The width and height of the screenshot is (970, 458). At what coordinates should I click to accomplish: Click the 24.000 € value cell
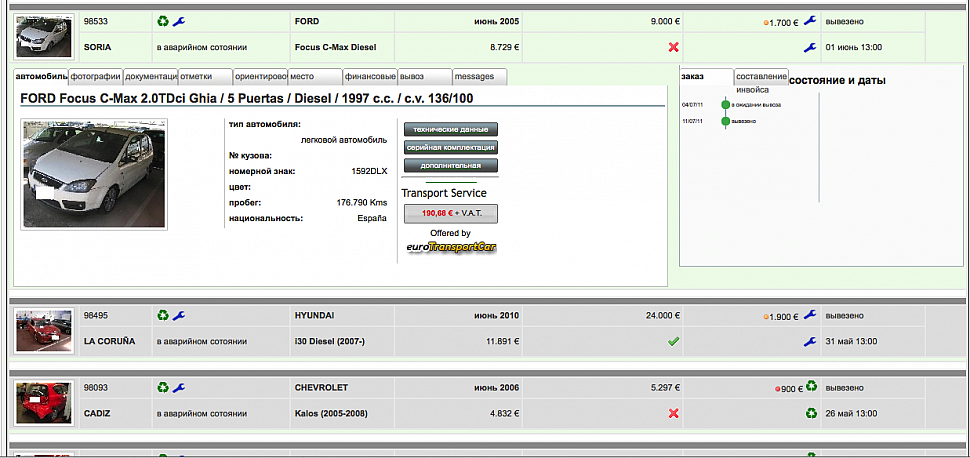[x=603, y=316]
